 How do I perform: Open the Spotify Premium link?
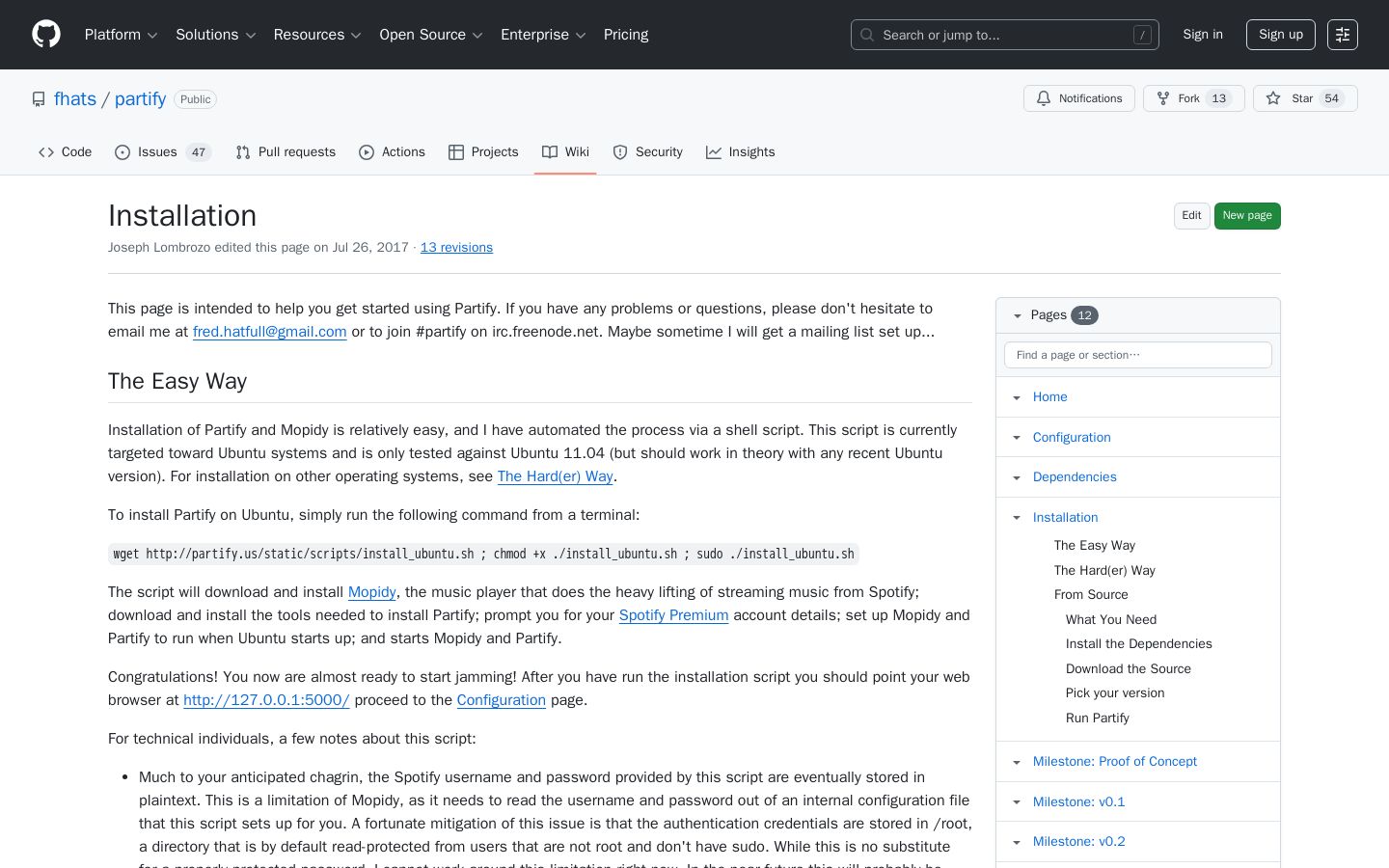(x=673, y=615)
